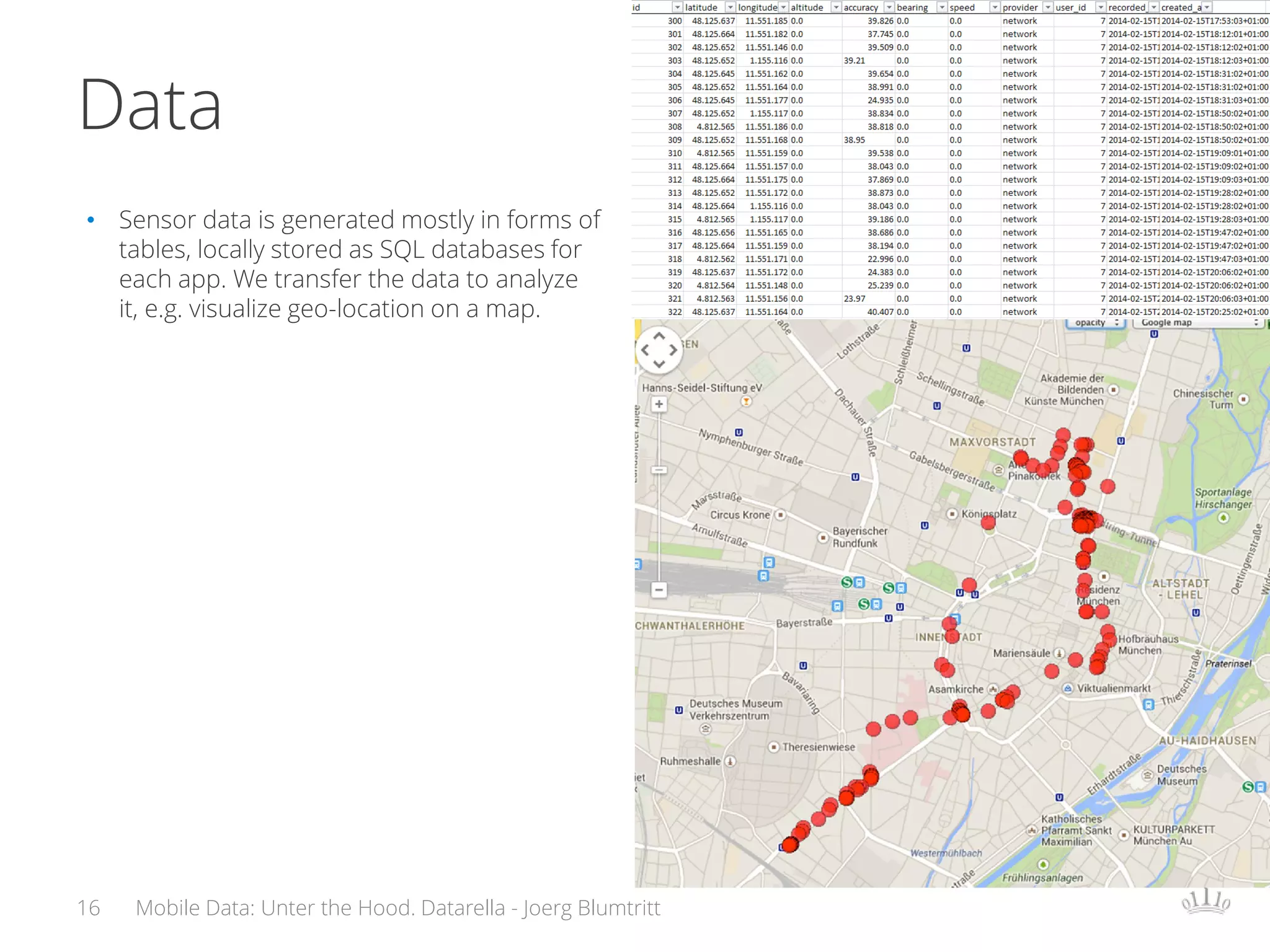
Task: Click the Hofbräuhaus München map label
Action: (x=1148, y=645)
